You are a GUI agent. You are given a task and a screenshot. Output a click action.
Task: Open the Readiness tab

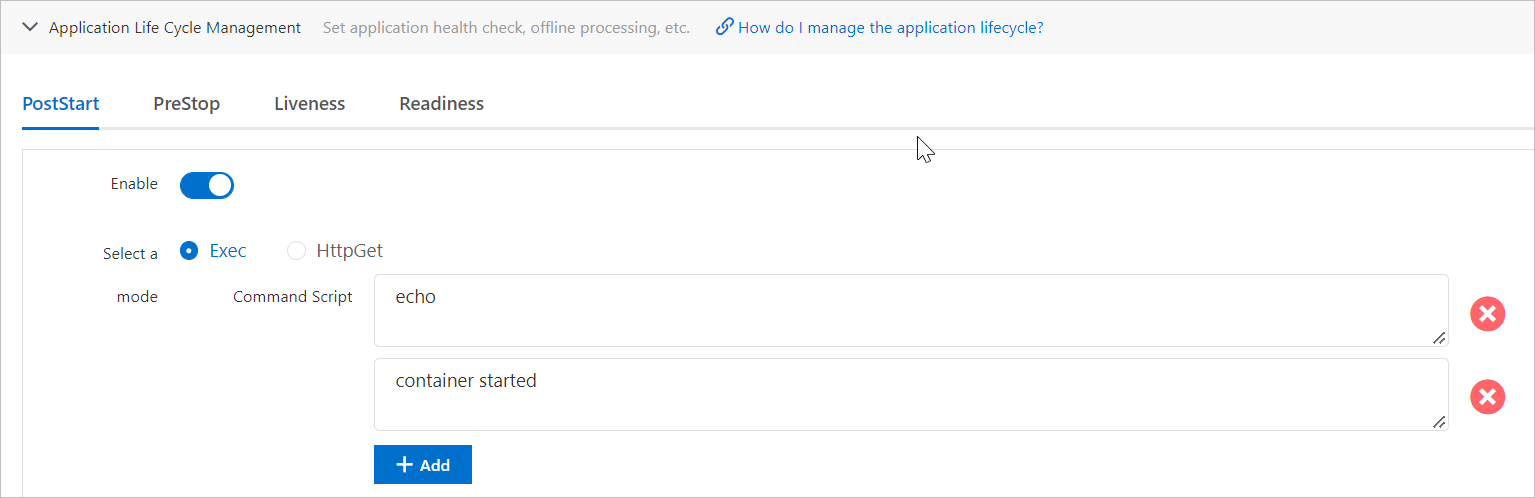441,104
